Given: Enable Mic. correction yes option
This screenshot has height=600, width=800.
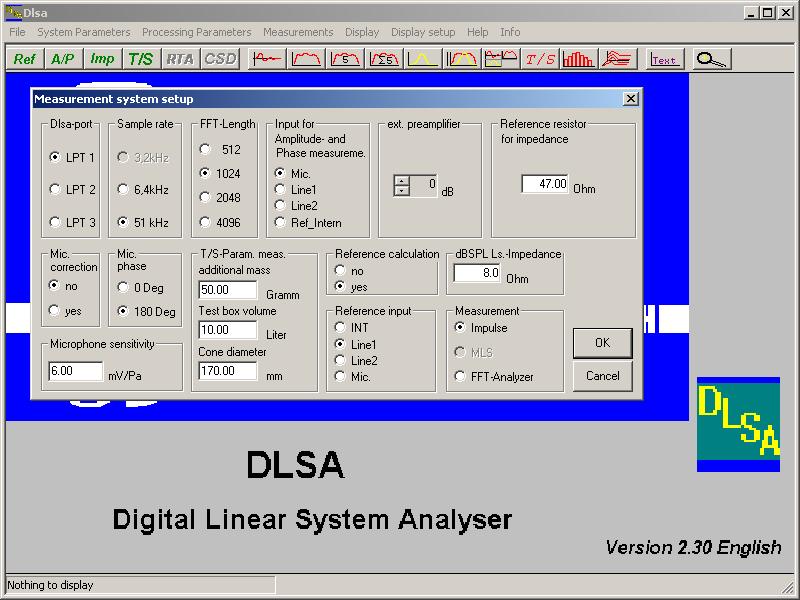Looking at the screenshot, I should (x=65, y=311).
